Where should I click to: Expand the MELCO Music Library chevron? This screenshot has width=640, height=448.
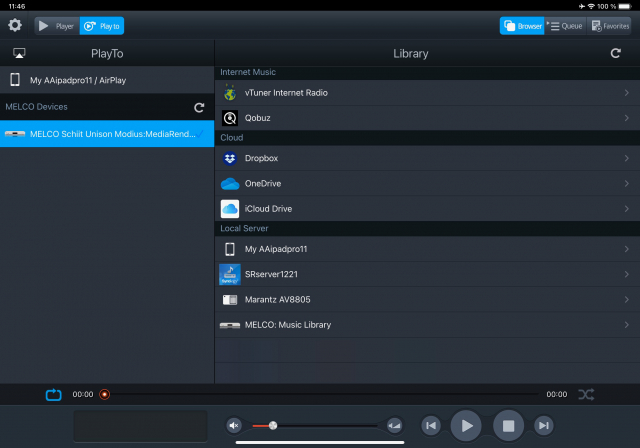pyautogui.click(x=627, y=325)
